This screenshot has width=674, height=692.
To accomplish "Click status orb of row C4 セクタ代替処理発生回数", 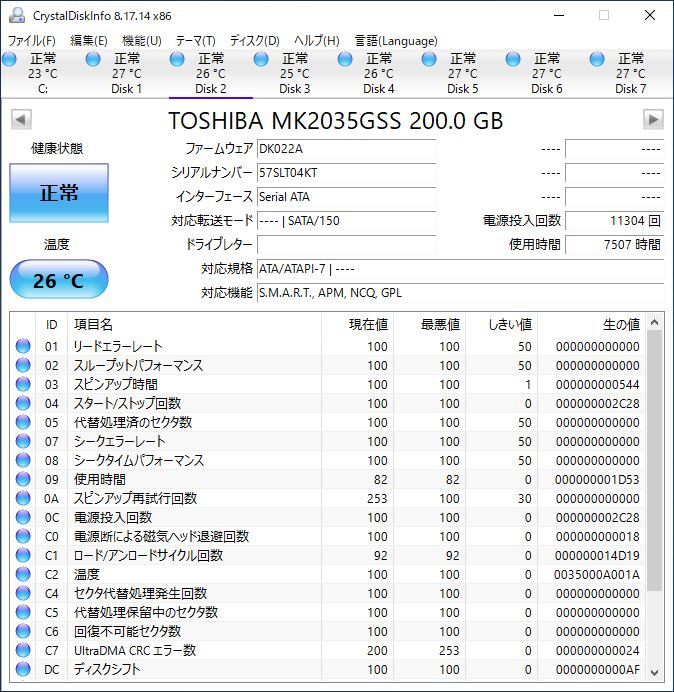I will (x=23, y=593).
